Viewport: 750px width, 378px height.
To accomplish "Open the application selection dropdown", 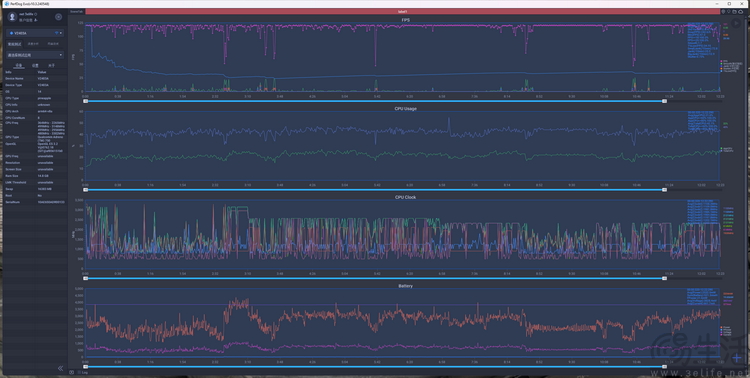I will (x=35, y=55).
